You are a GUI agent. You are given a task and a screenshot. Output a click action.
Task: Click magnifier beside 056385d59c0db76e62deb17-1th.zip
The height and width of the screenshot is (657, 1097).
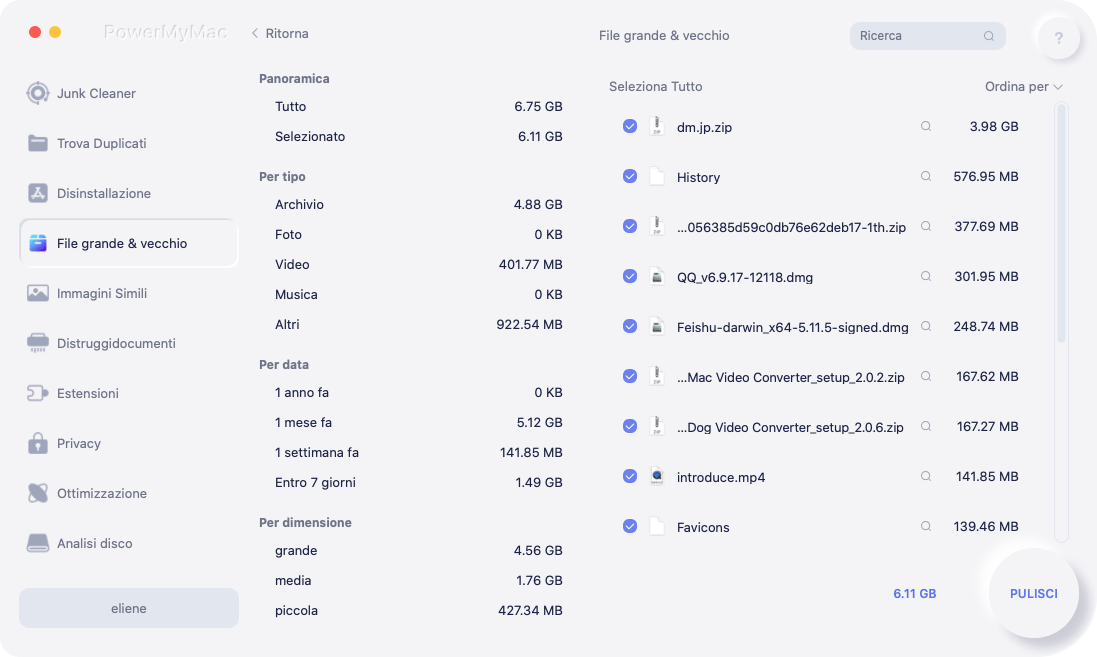pyautogui.click(x=926, y=227)
